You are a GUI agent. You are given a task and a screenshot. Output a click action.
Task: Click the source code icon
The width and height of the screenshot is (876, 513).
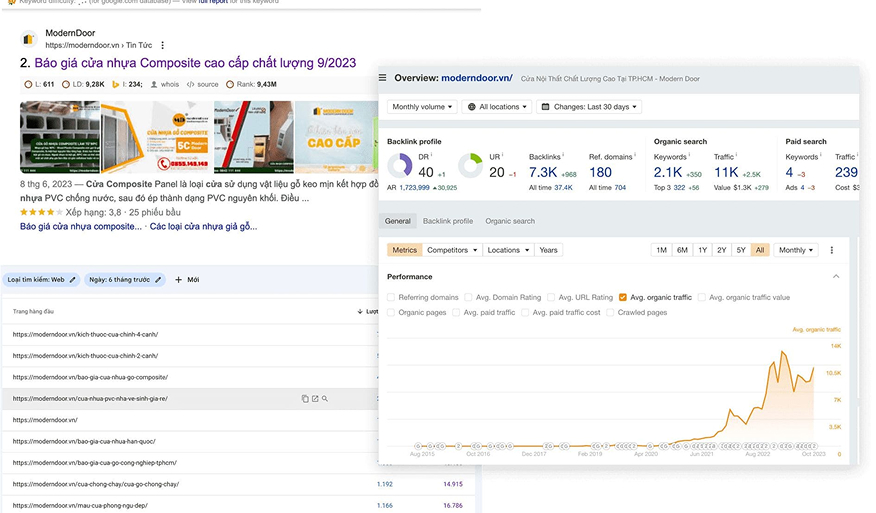[191, 84]
